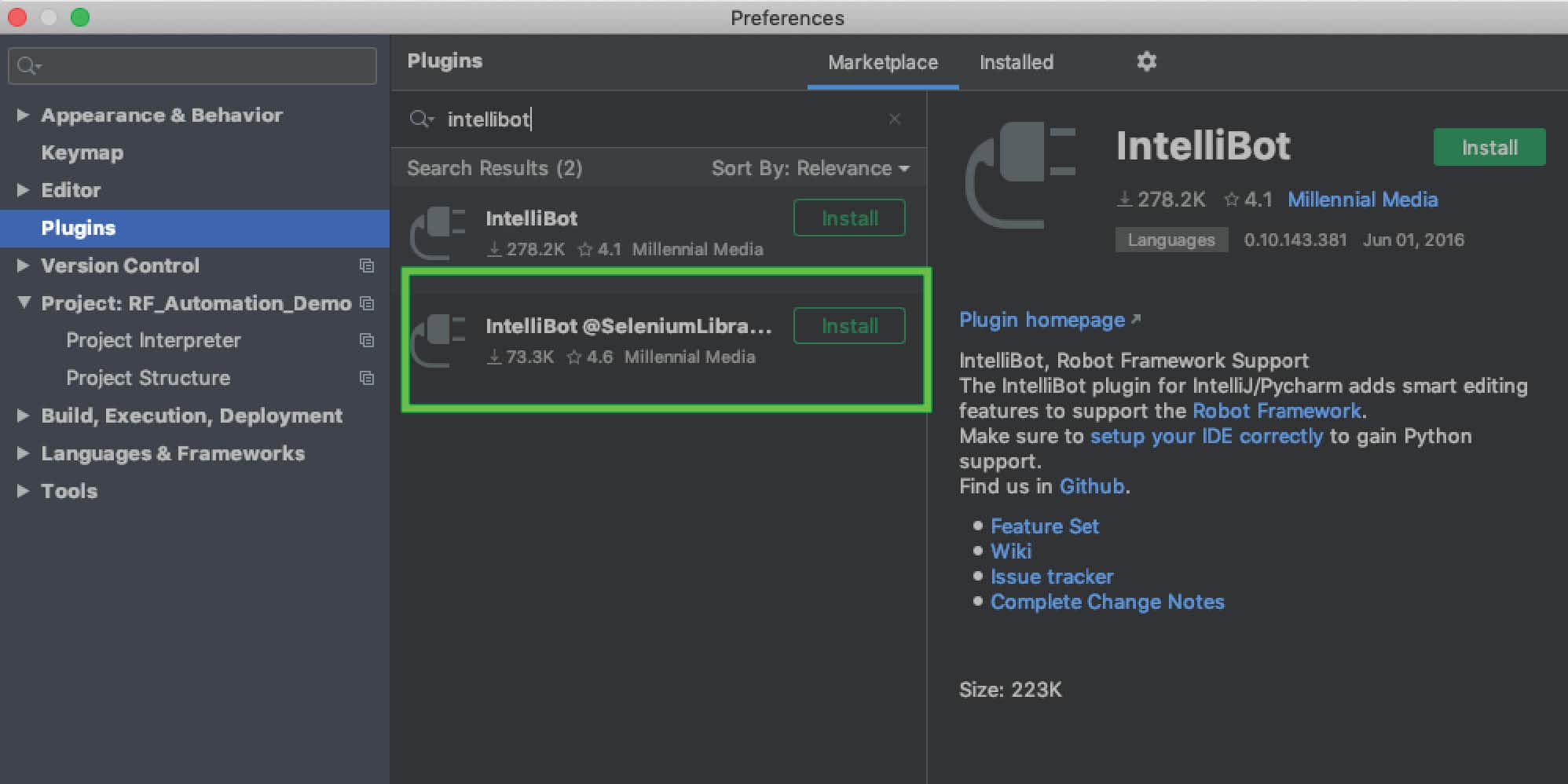
Task: Expand the Appearance & Behavior section
Action: 23,115
